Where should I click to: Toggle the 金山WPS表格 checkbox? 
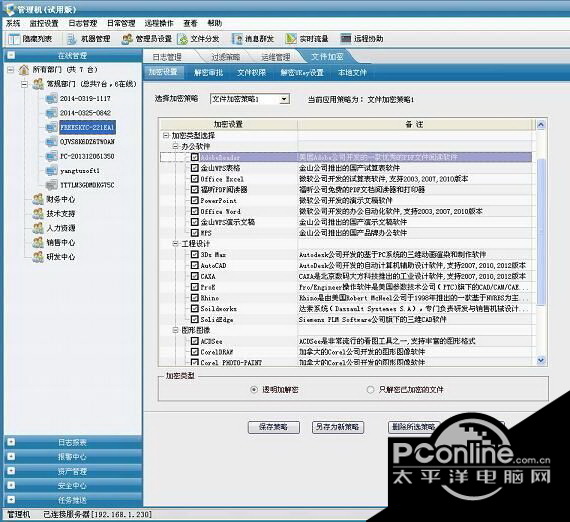195,168
